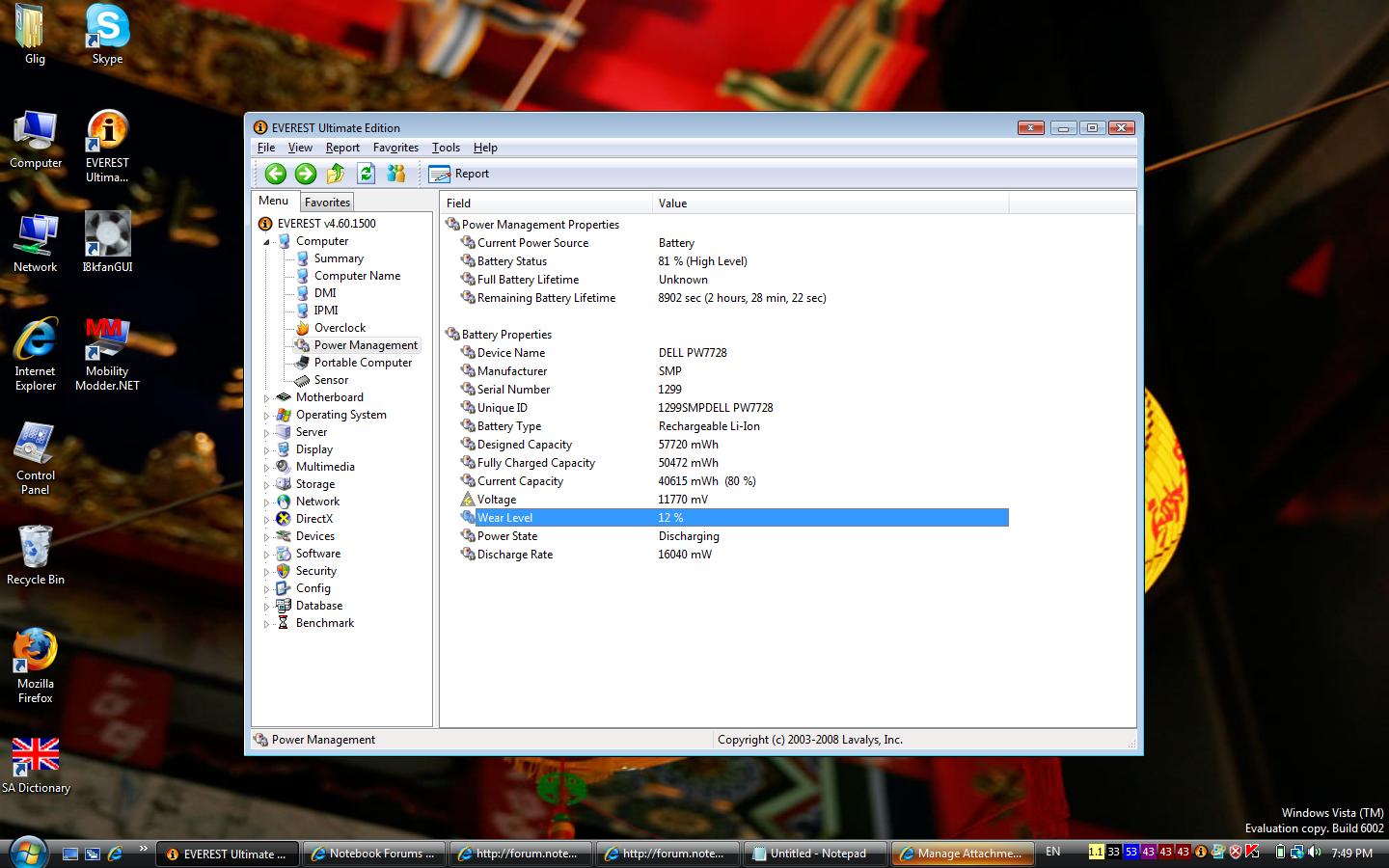
Task: Open the Tools menu
Action: click(446, 148)
